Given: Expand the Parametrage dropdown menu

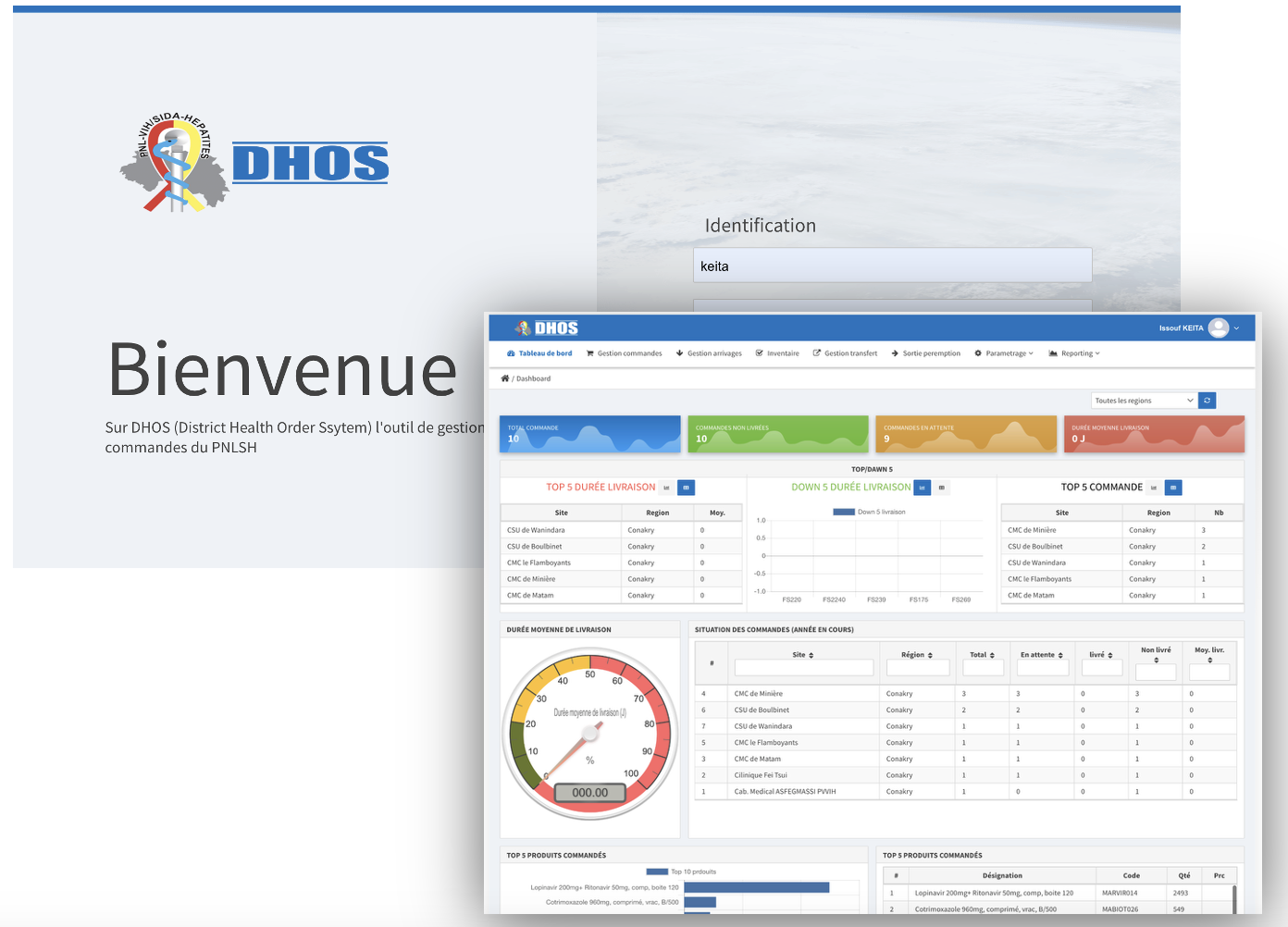Looking at the screenshot, I should [x=1004, y=353].
